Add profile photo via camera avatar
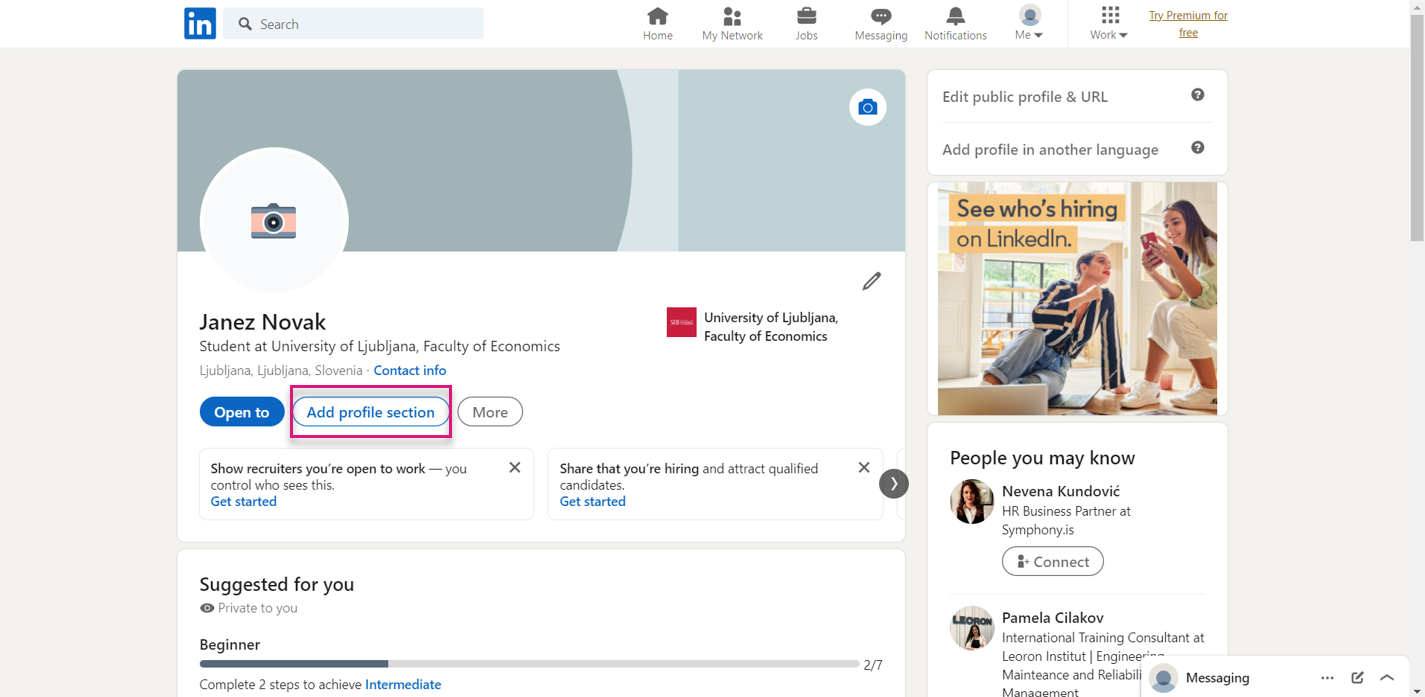 [274, 221]
